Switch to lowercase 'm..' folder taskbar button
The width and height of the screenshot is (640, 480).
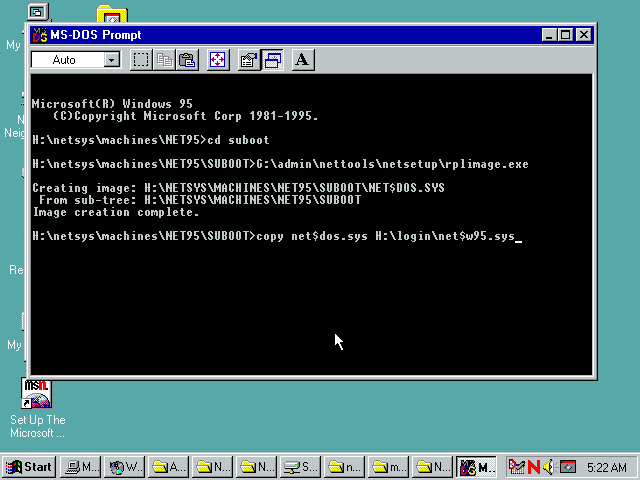point(389,467)
